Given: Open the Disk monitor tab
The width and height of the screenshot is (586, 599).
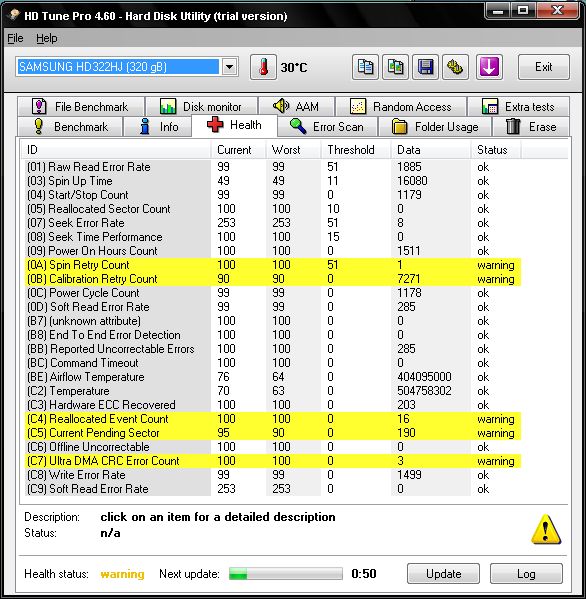Looking at the screenshot, I should click(201, 107).
